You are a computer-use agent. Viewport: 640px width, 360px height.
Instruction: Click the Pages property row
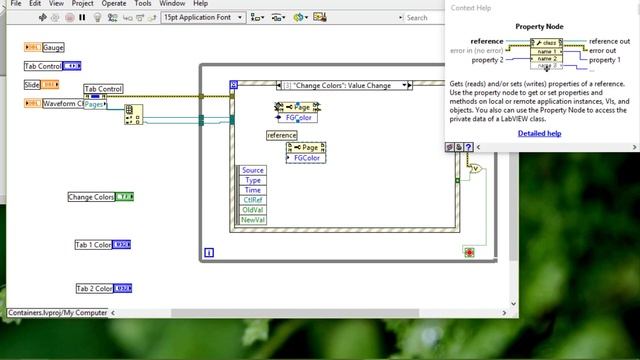(95, 104)
